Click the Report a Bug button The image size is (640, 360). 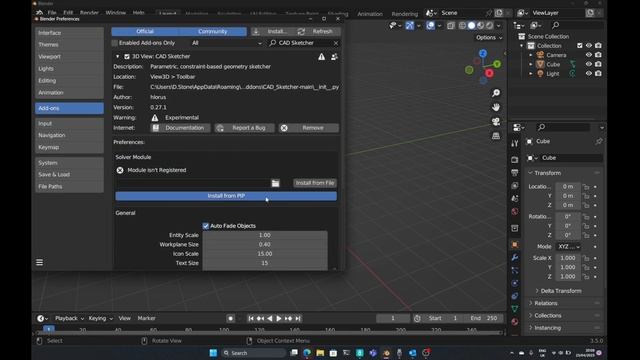coord(244,128)
